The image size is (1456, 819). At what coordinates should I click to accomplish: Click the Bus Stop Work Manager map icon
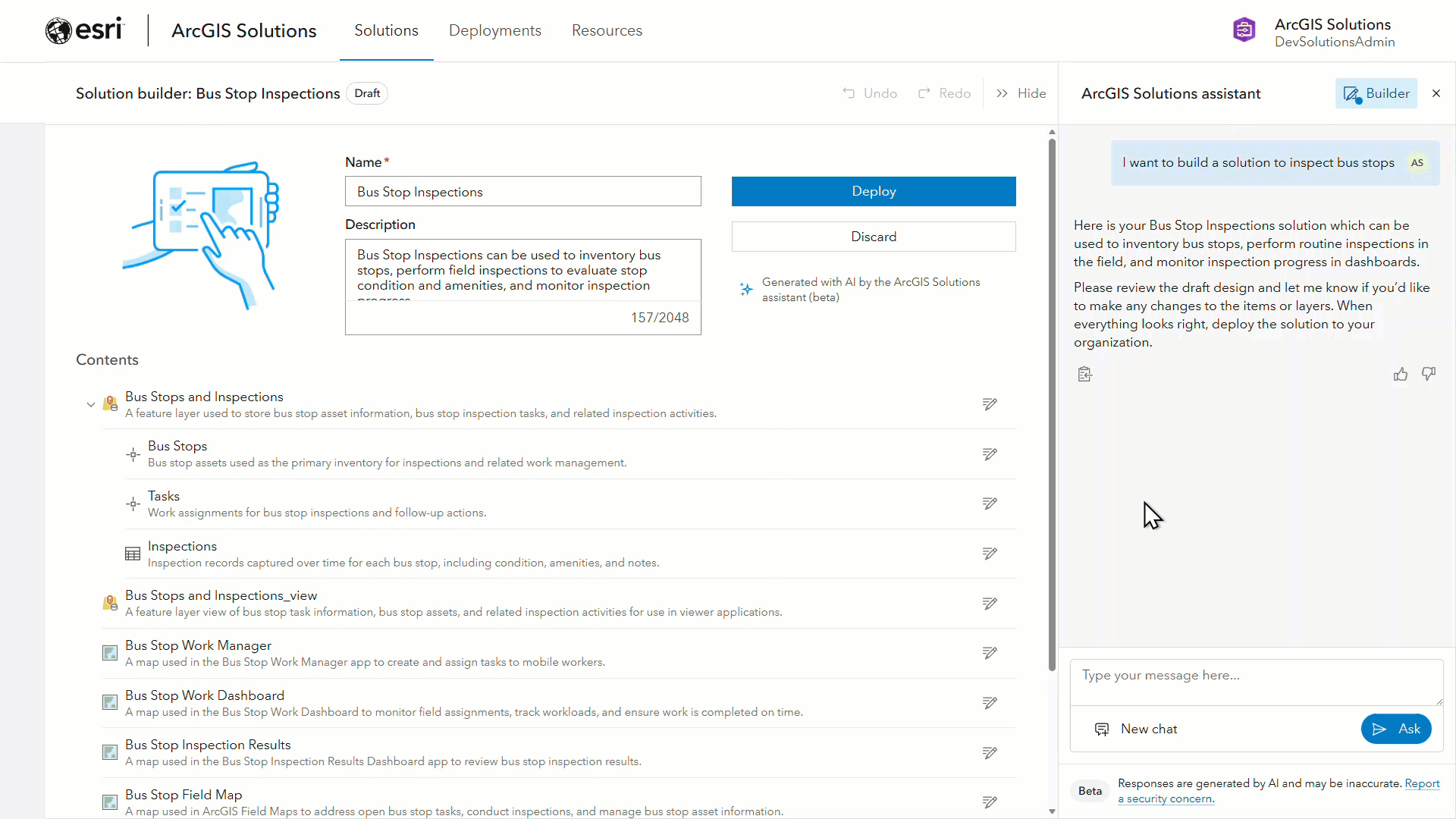click(110, 653)
